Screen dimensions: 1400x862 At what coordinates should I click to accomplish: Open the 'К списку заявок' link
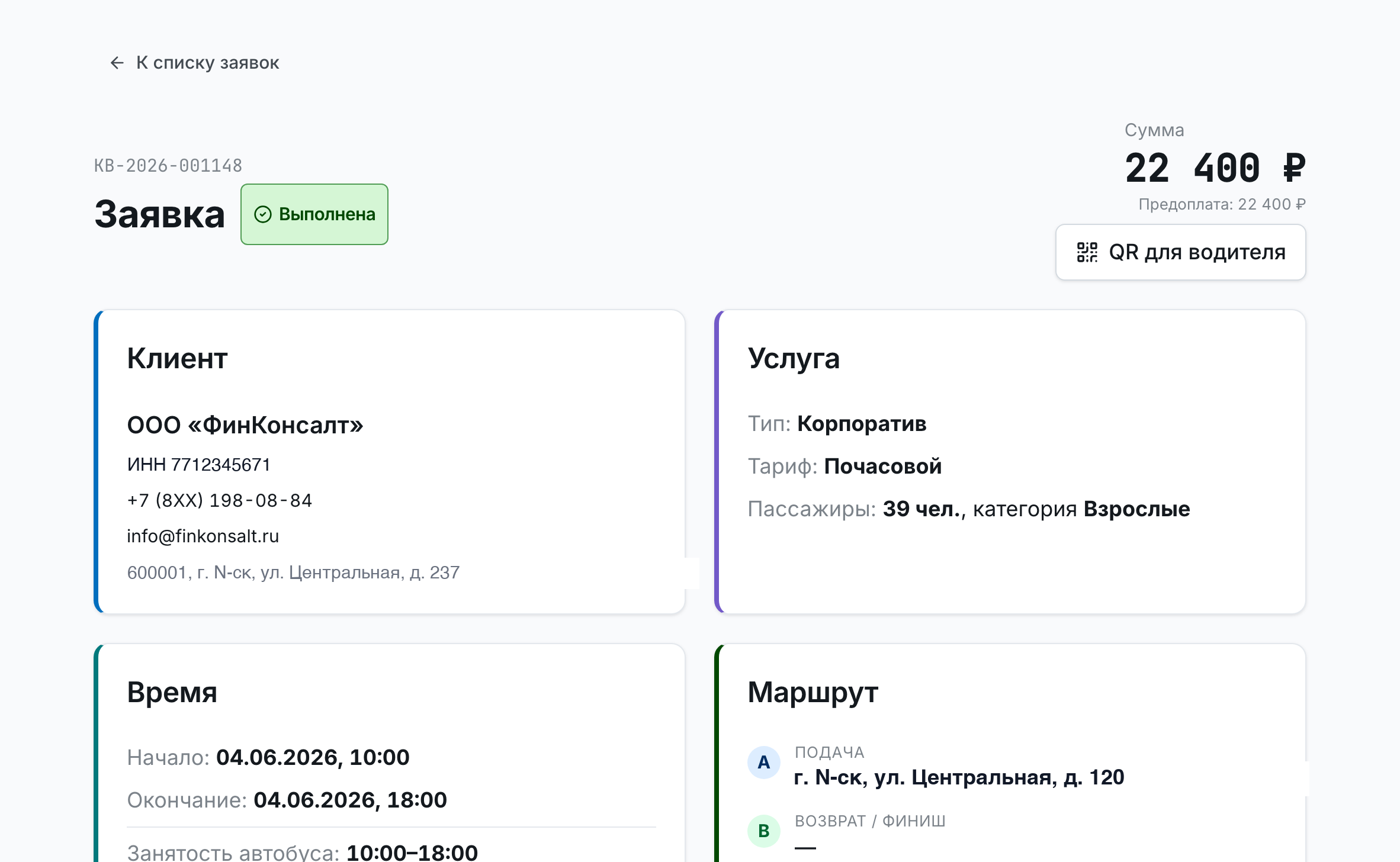click(x=194, y=63)
